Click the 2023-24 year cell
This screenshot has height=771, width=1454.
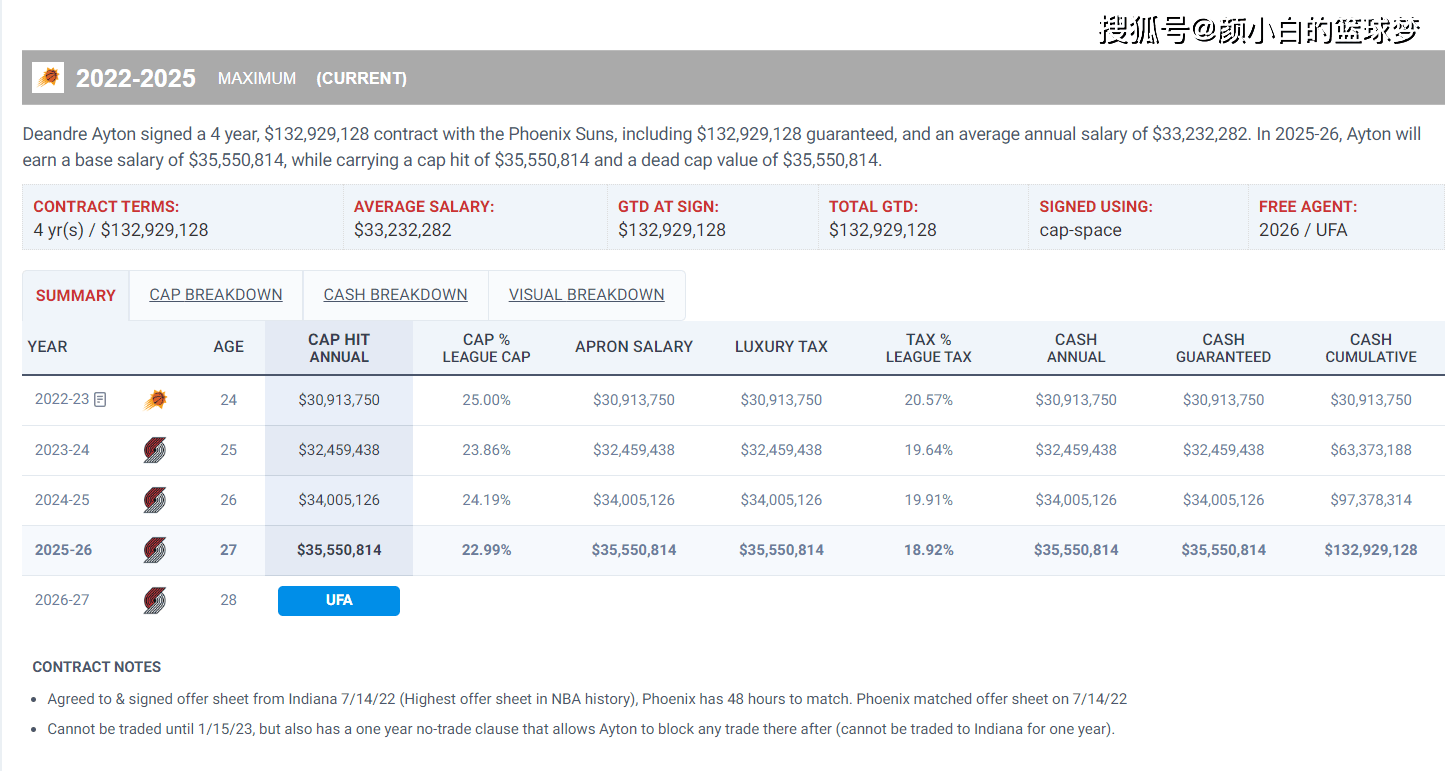(x=62, y=450)
